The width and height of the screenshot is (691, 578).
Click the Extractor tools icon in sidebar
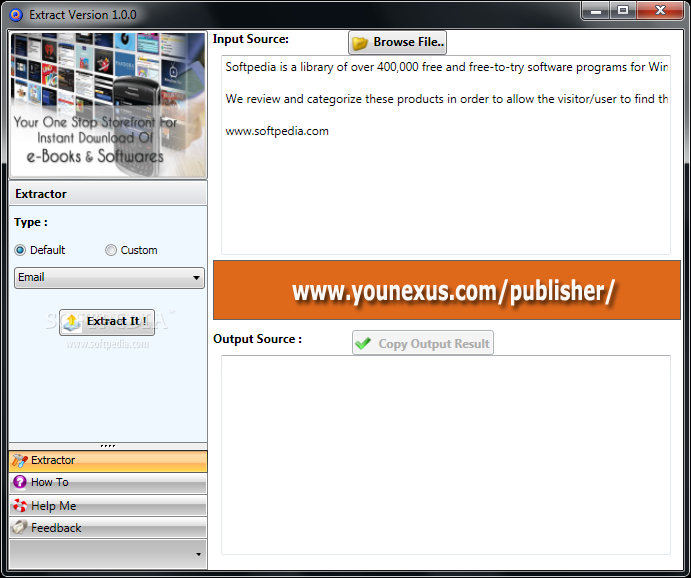point(19,460)
